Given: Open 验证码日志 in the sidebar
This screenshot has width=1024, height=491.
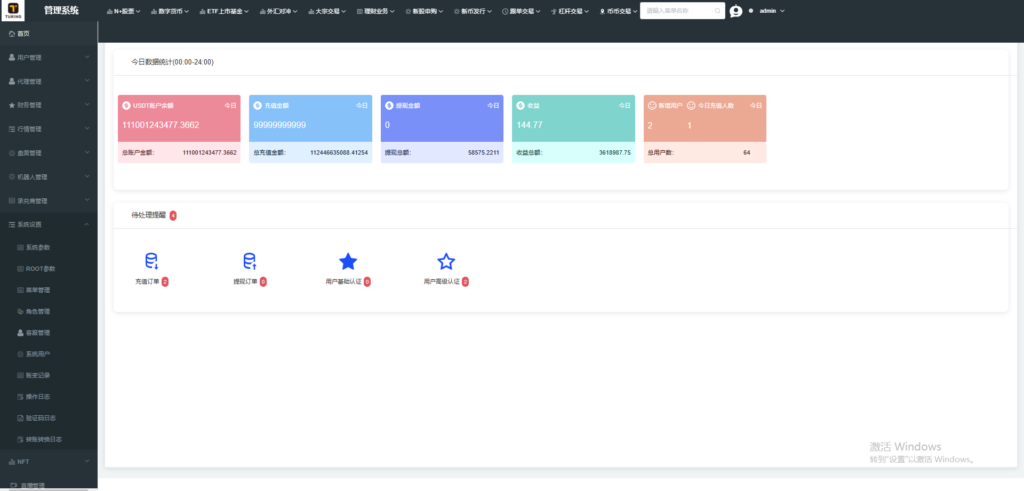Looking at the screenshot, I should 49,418.
